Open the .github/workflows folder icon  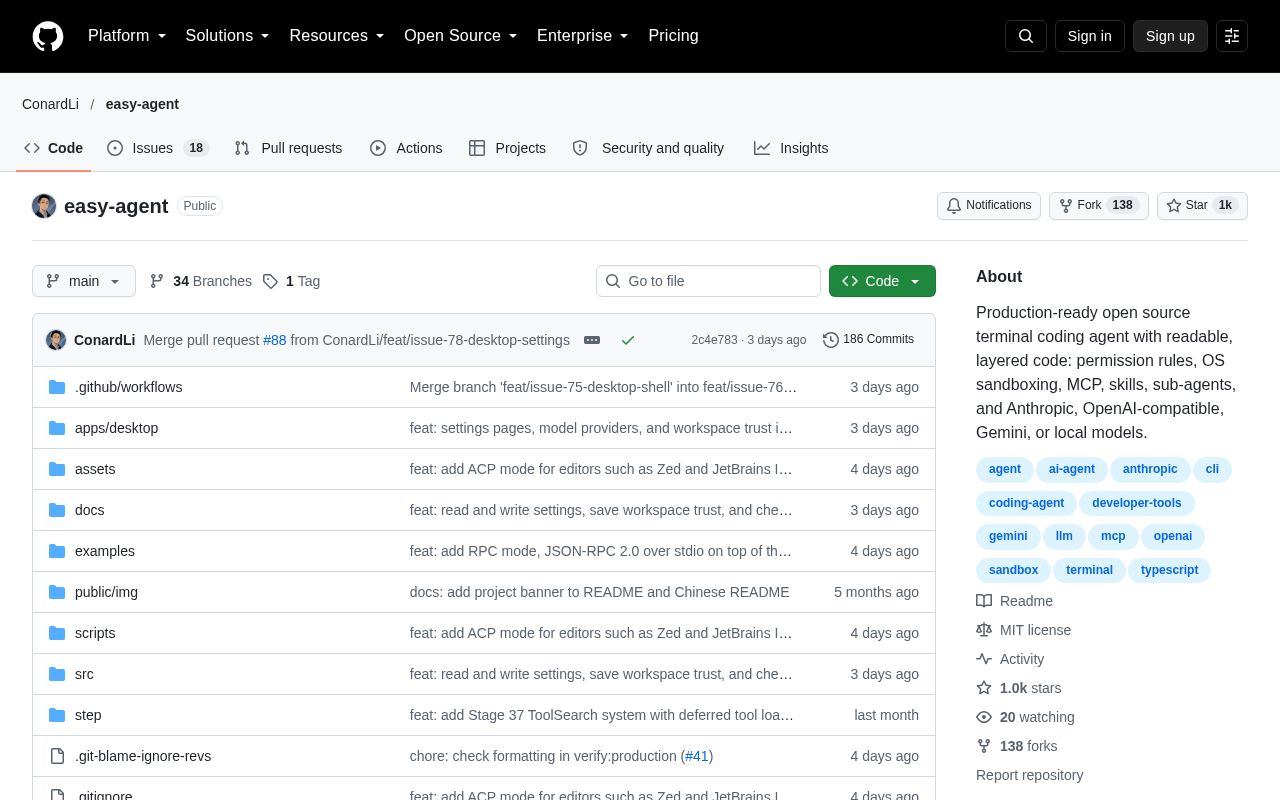[x=57, y=387]
